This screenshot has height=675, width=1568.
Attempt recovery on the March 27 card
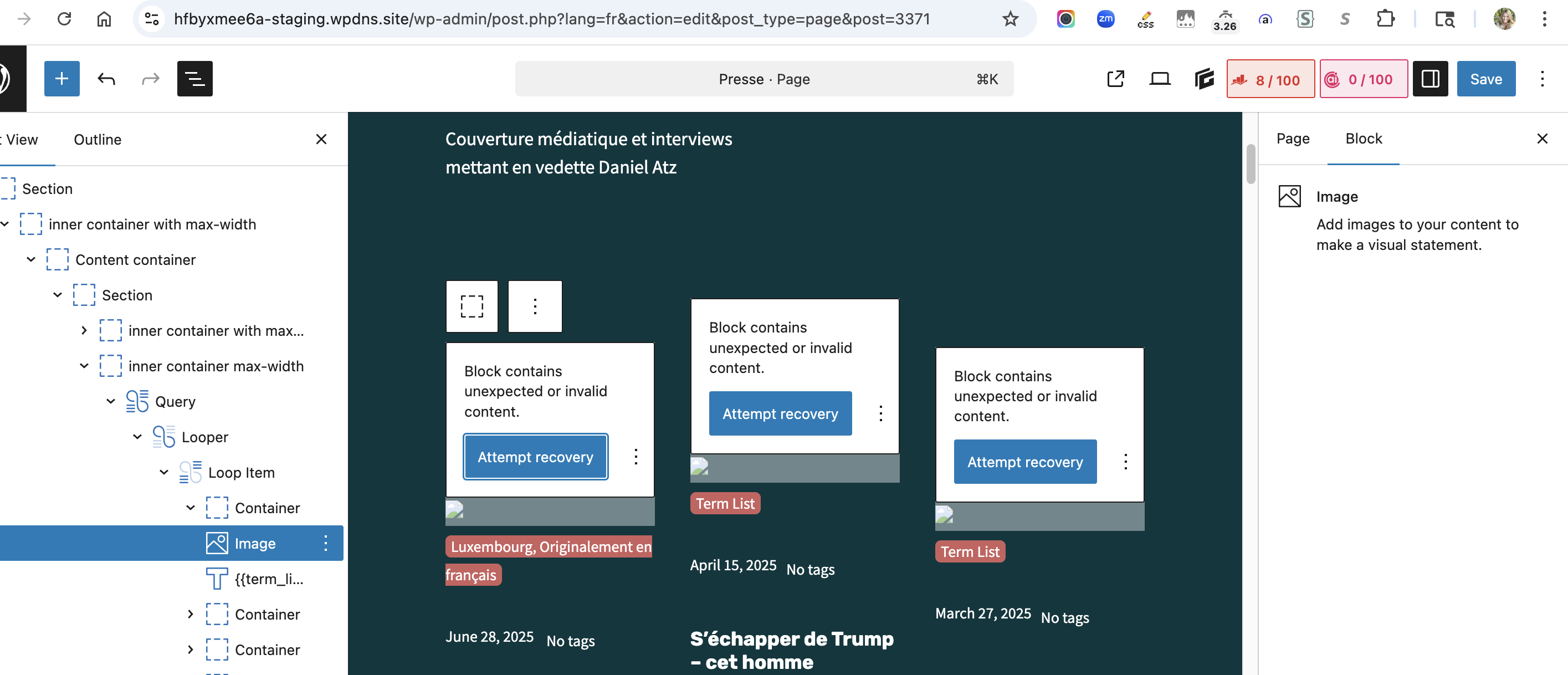pos(1025,462)
